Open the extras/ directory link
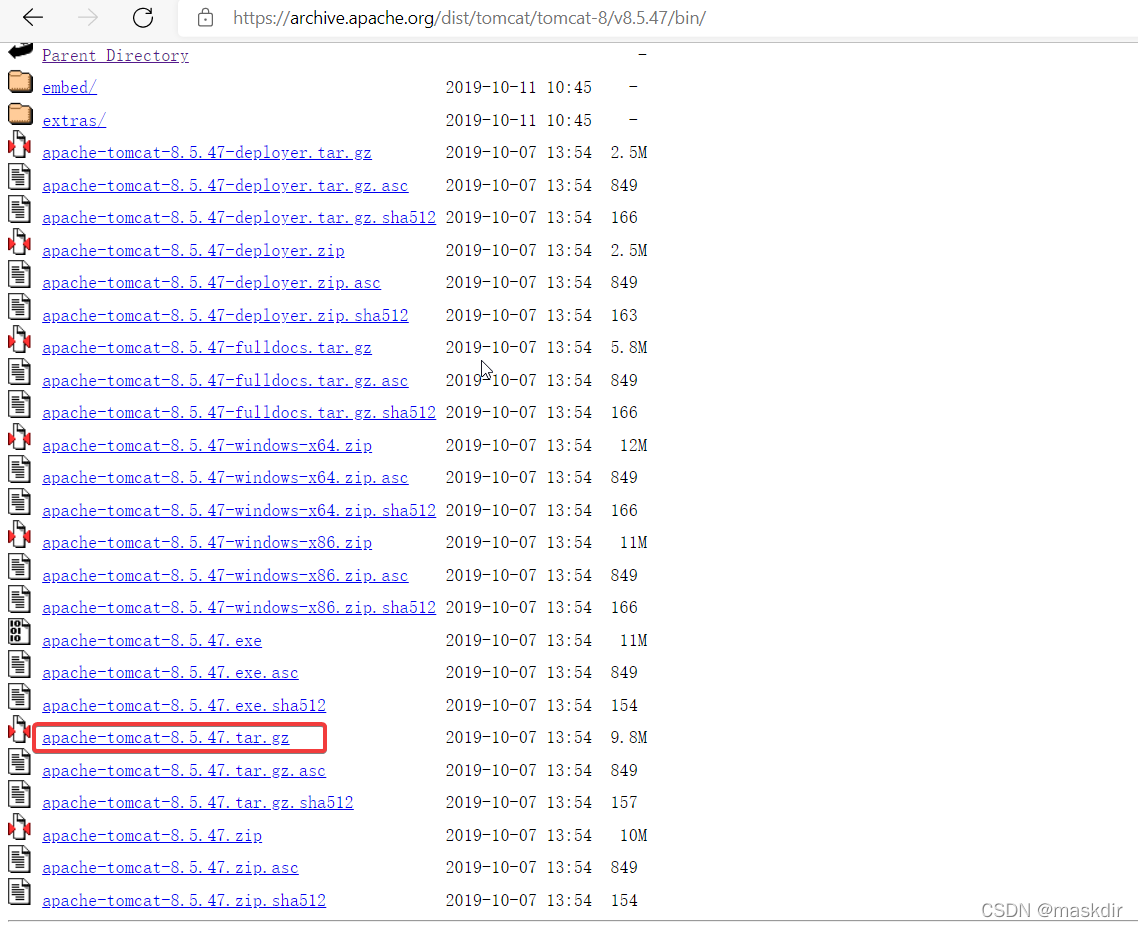This screenshot has width=1138, height=927. point(74,121)
